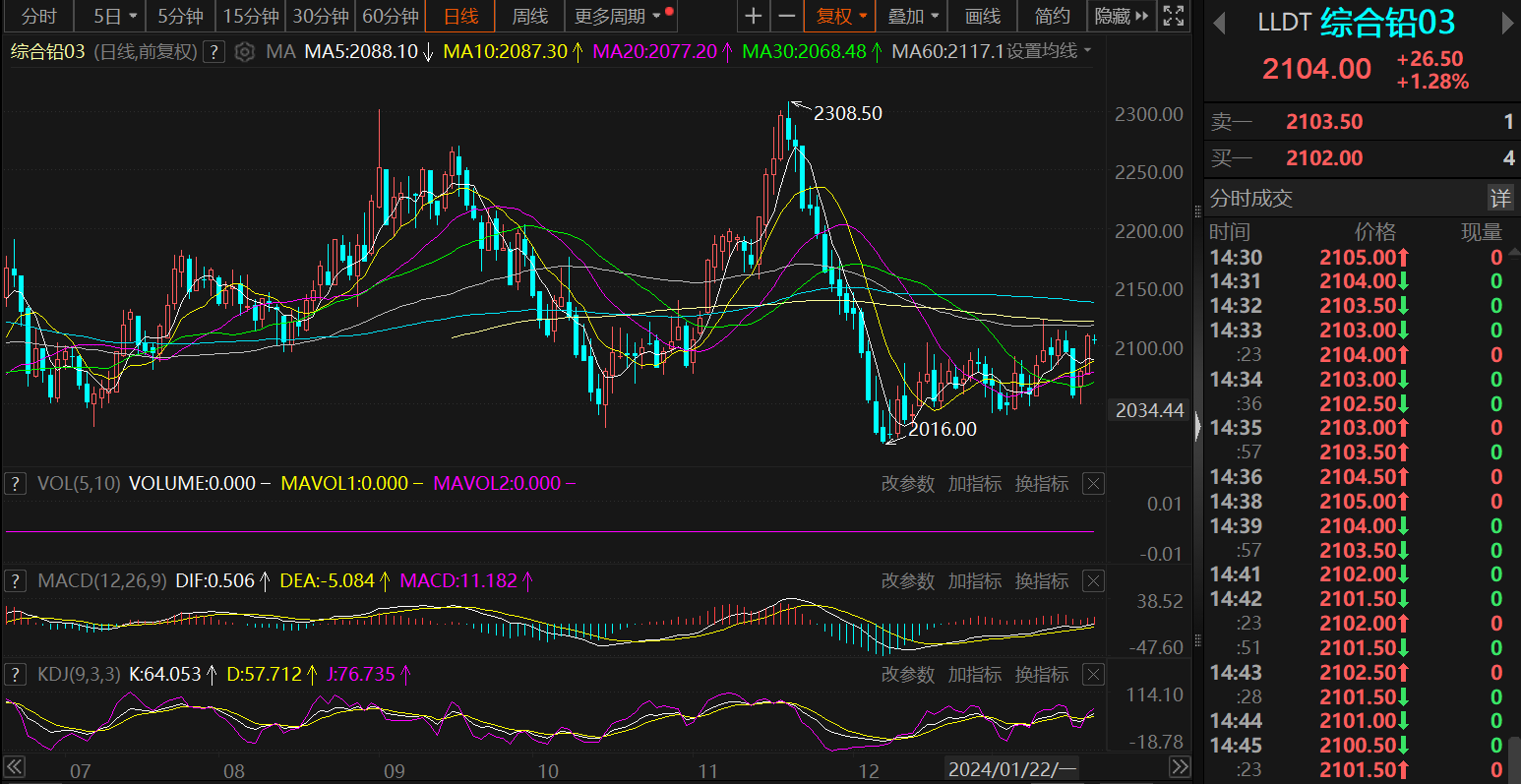Click help icon next to 综合铅03 title
The width and height of the screenshot is (1521, 784).
213,51
